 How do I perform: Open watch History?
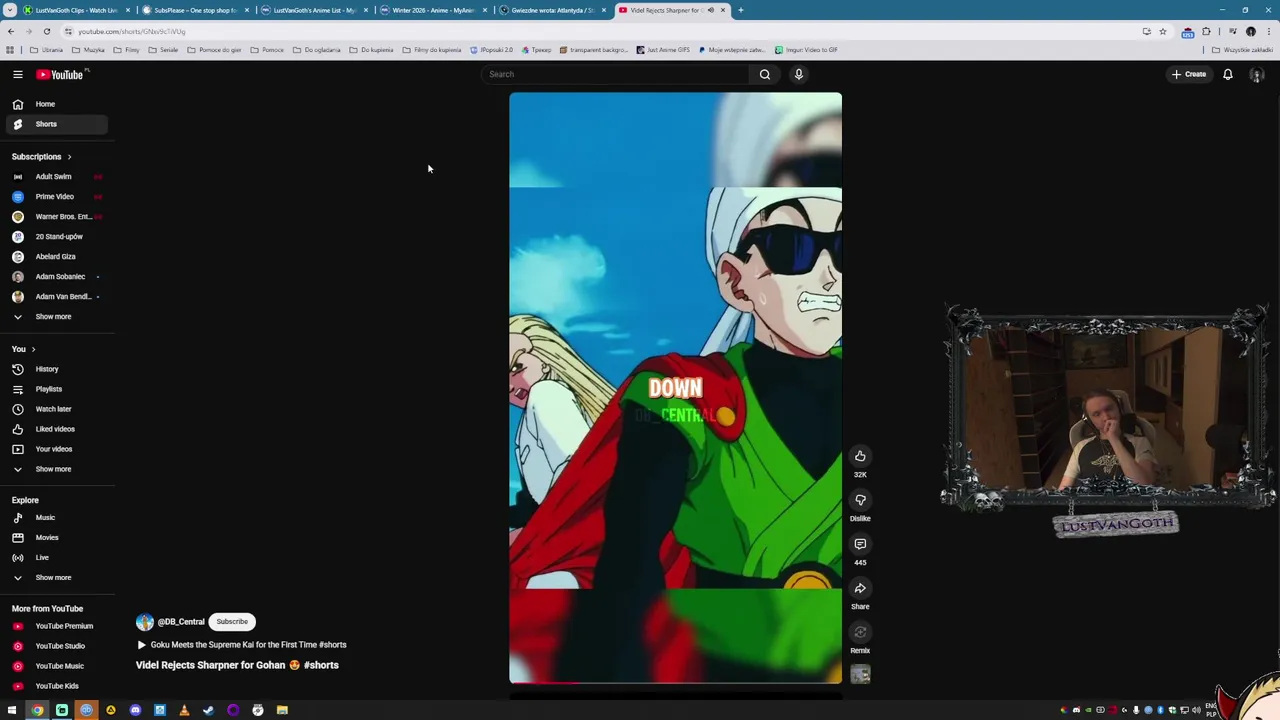click(57, 369)
